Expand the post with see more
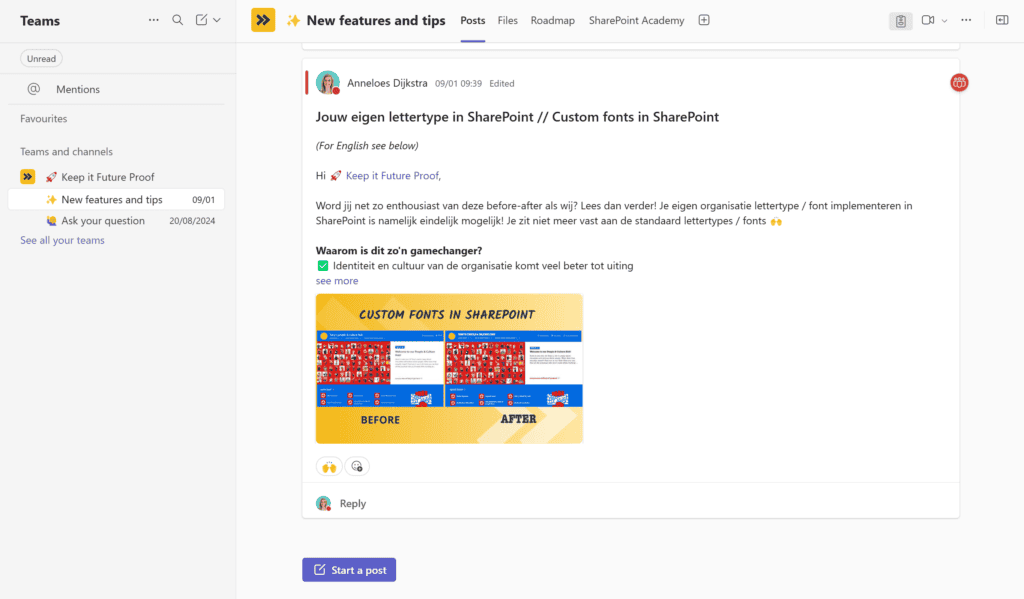 pyautogui.click(x=337, y=281)
